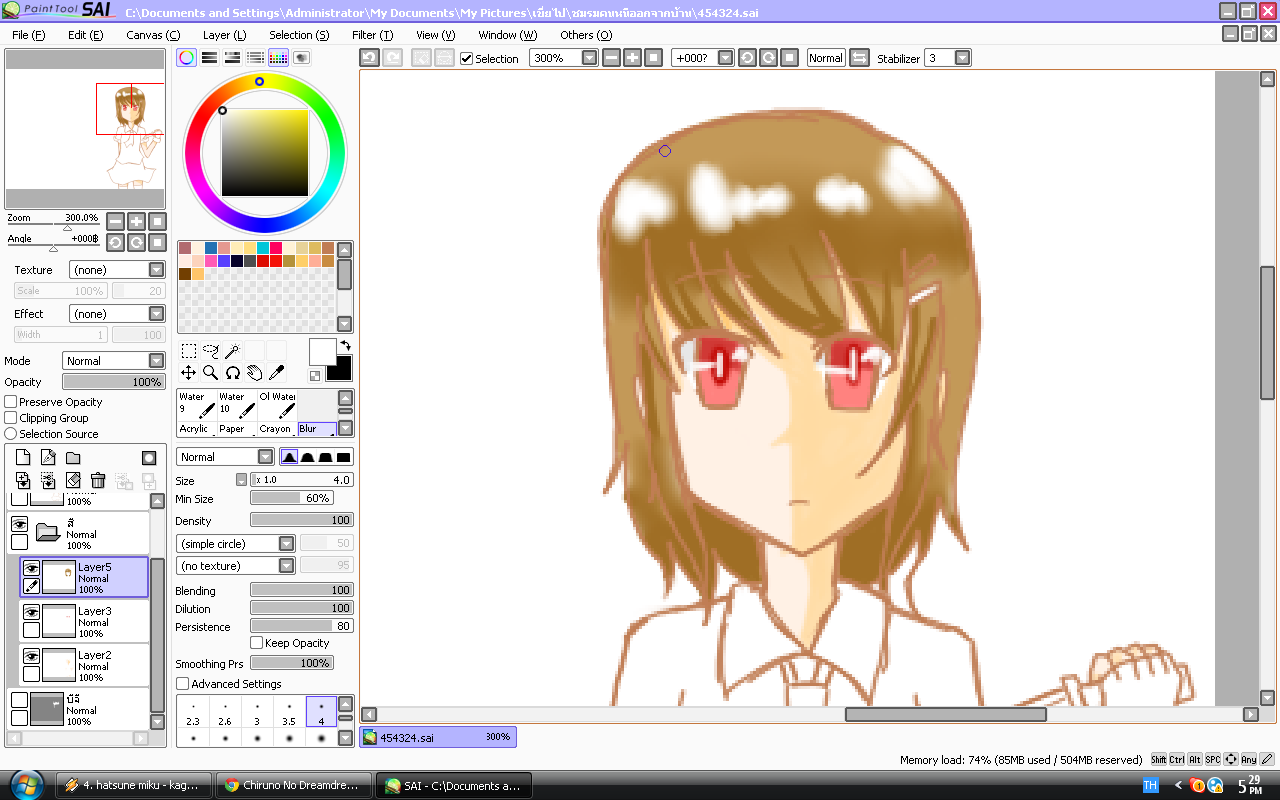Select the flattest brush edge shape
This screenshot has height=800, width=1280.
click(344, 457)
